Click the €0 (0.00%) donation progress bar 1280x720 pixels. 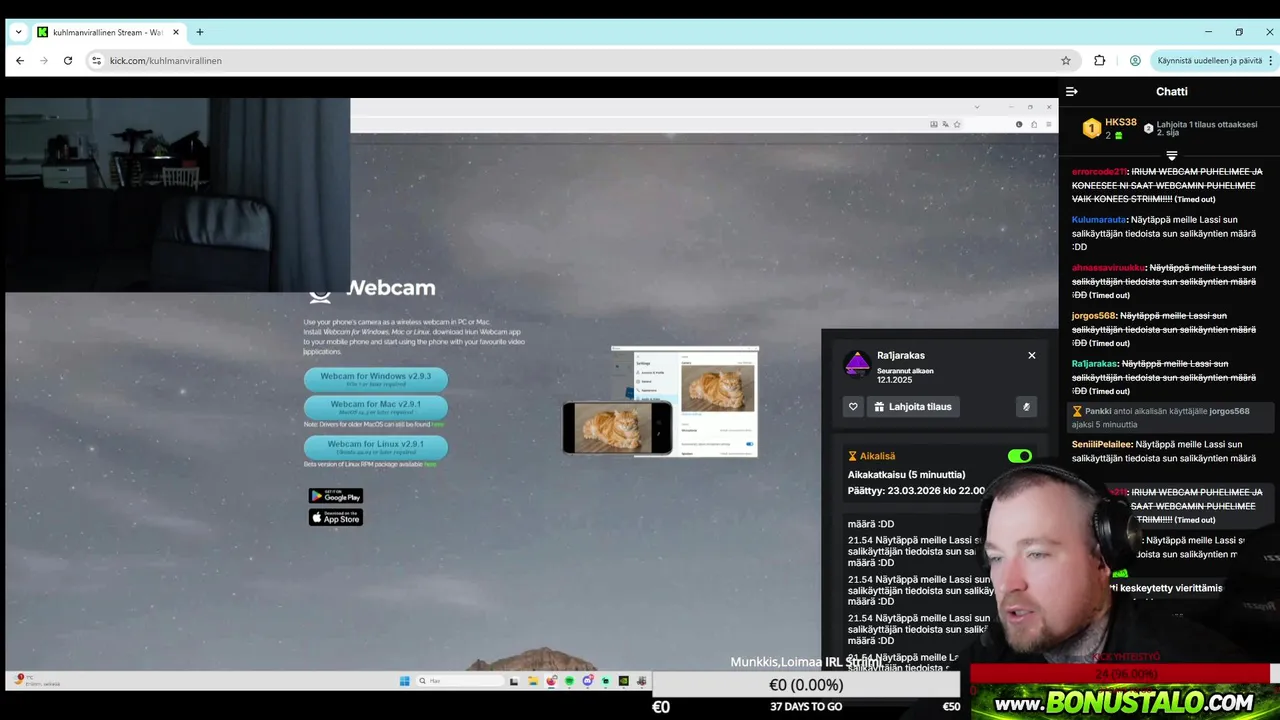(x=806, y=685)
